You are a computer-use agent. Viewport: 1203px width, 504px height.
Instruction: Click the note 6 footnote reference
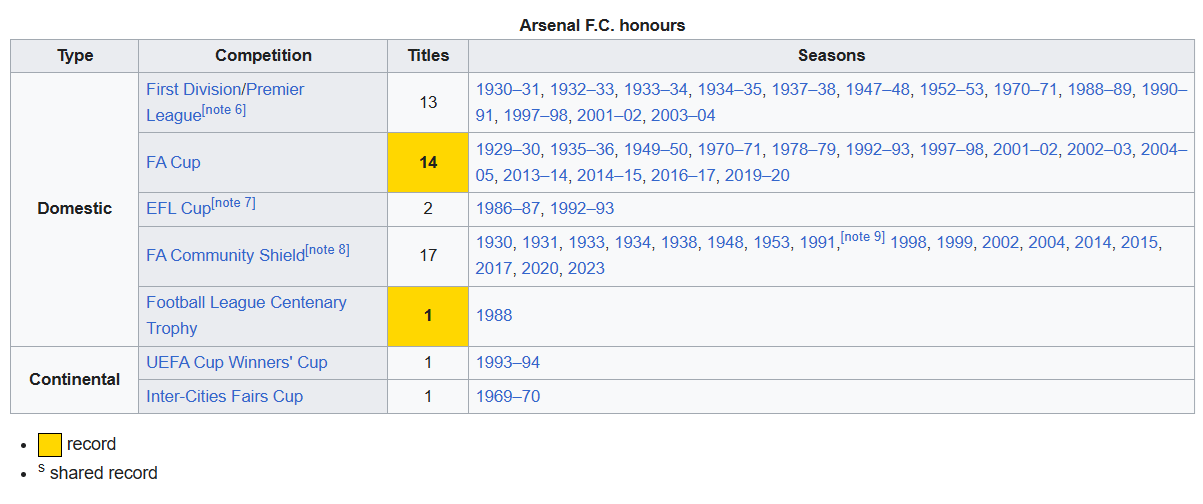(x=224, y=109)
